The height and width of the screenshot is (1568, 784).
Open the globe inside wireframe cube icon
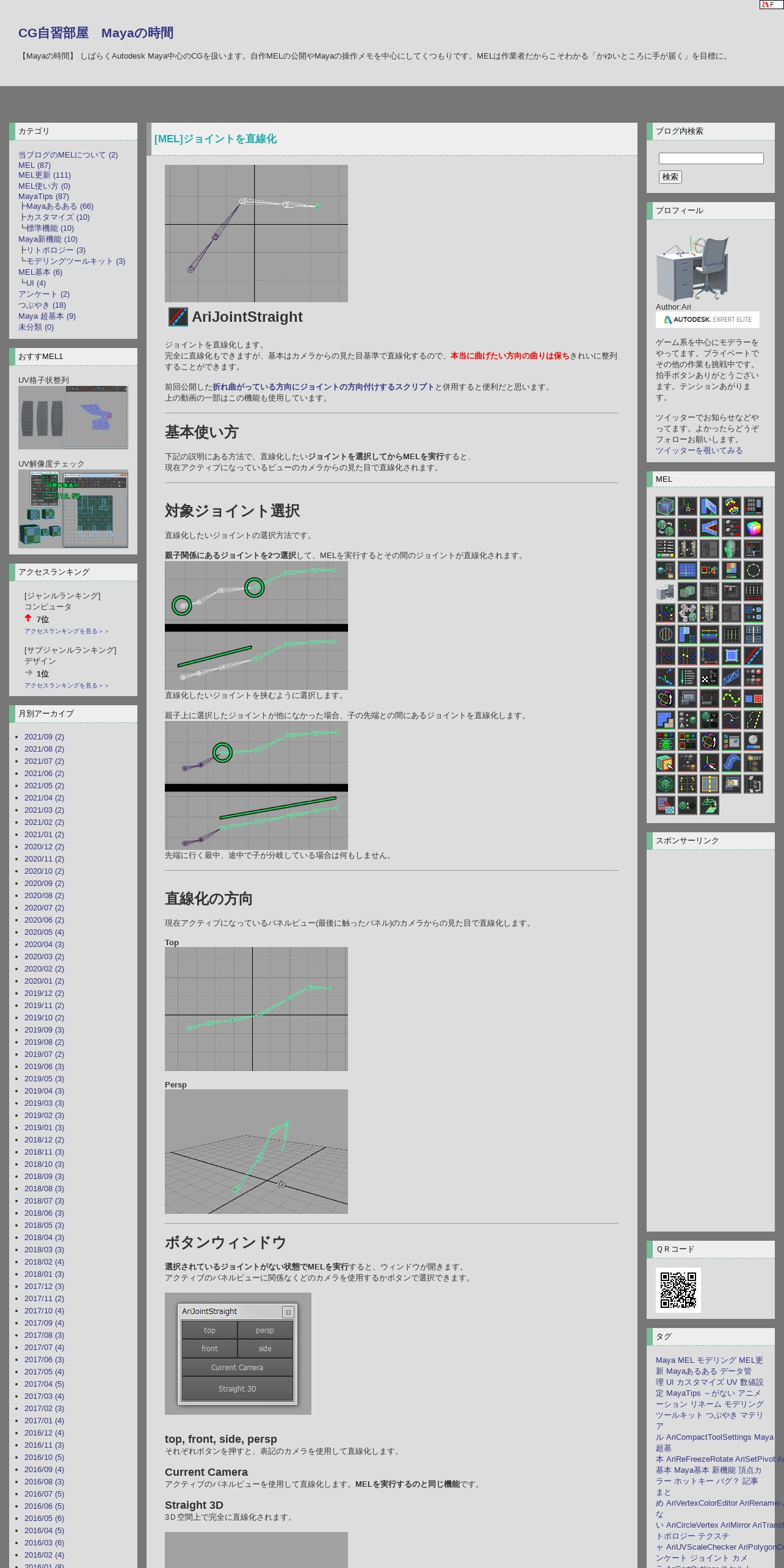tap(666, 784)
